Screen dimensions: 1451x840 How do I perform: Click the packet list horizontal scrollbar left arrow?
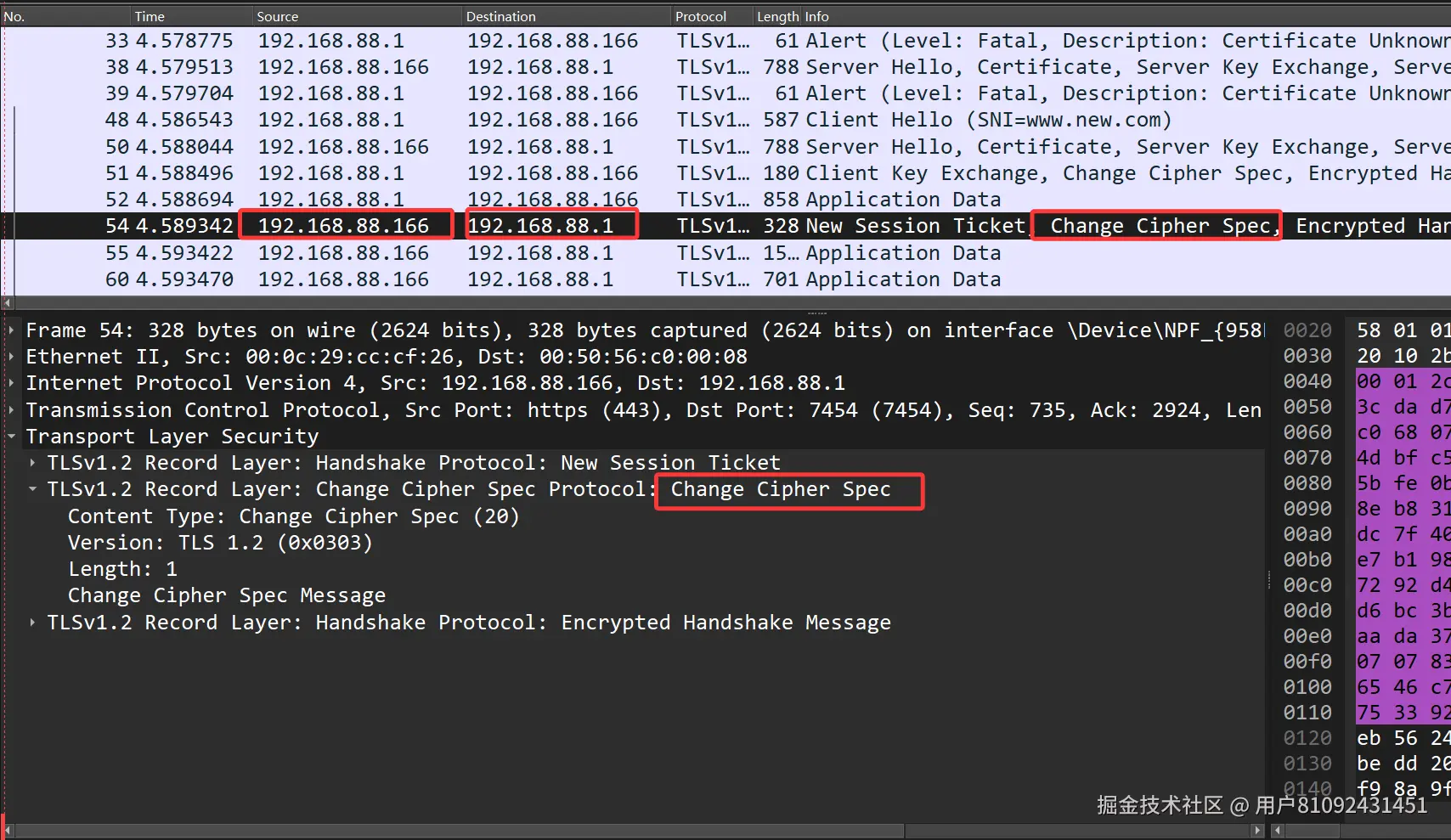(8, 302)
